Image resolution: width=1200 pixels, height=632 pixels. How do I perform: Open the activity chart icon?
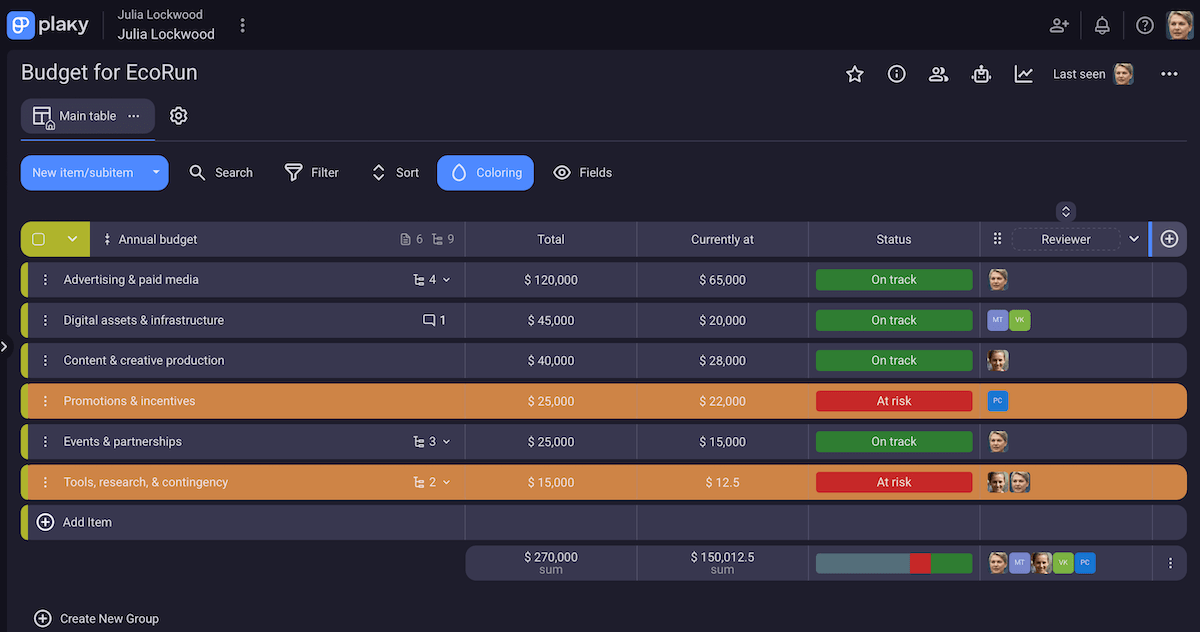coord(1023,74)
